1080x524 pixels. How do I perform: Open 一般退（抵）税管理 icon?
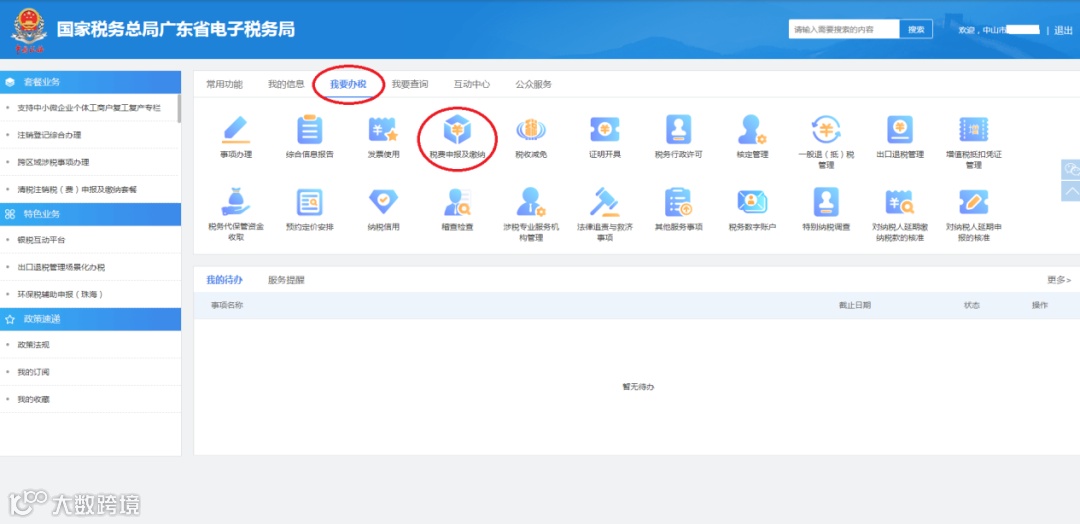coord(826,130)
